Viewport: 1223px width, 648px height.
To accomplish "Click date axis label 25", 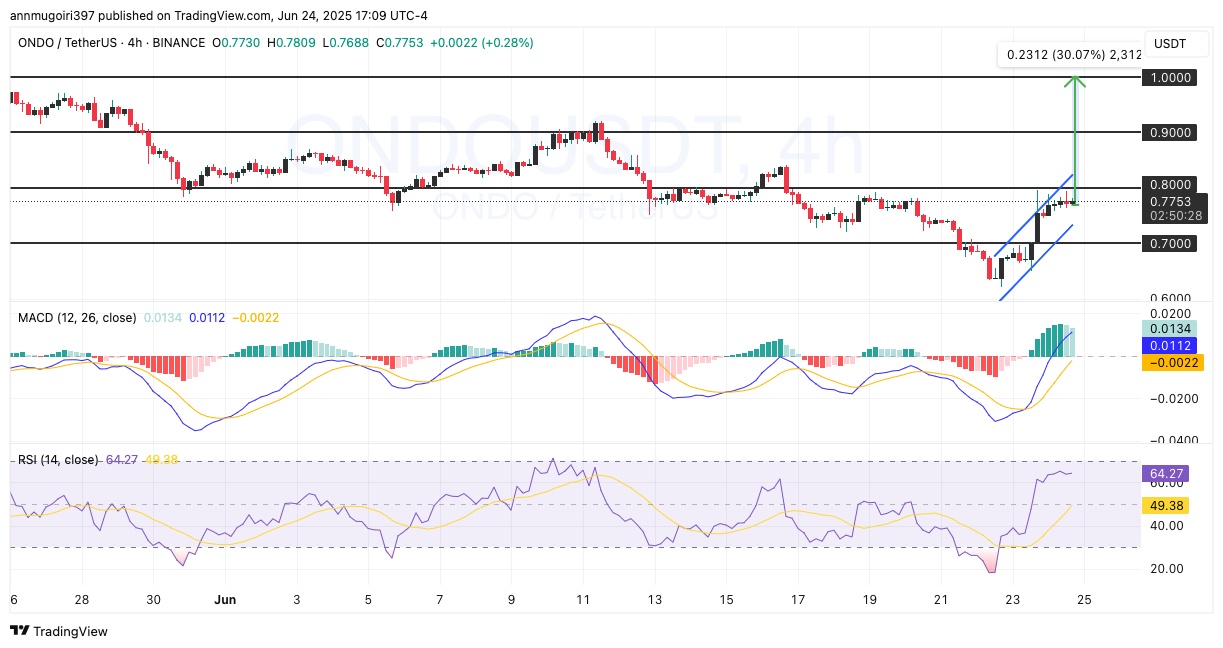I will [x=1085, y=600].
